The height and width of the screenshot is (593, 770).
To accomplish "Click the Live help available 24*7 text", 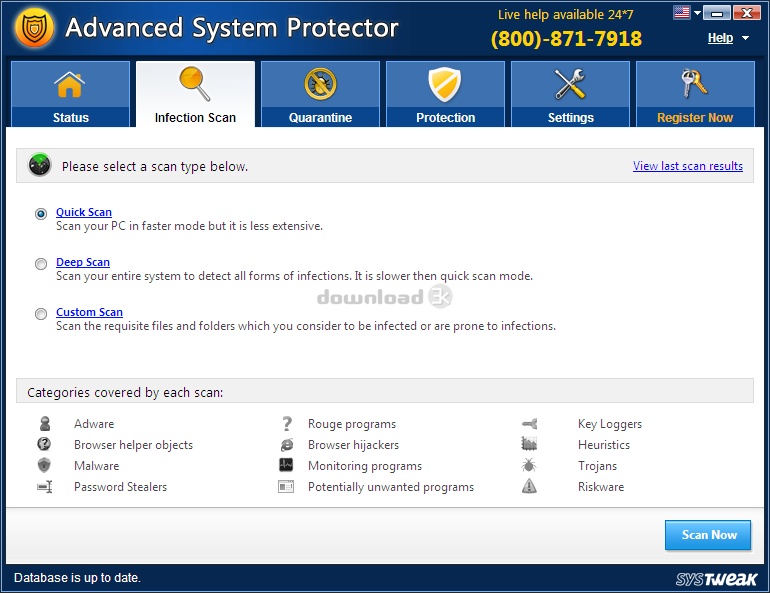I will pos(566,15).
